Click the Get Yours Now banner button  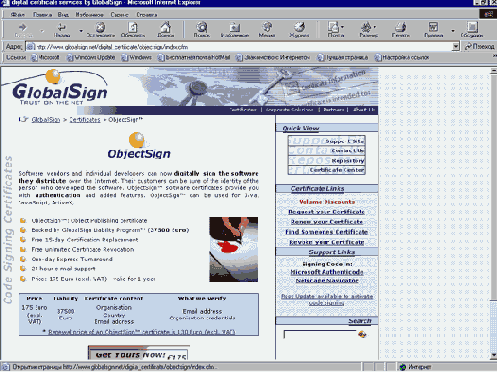(x=138, y=354)
